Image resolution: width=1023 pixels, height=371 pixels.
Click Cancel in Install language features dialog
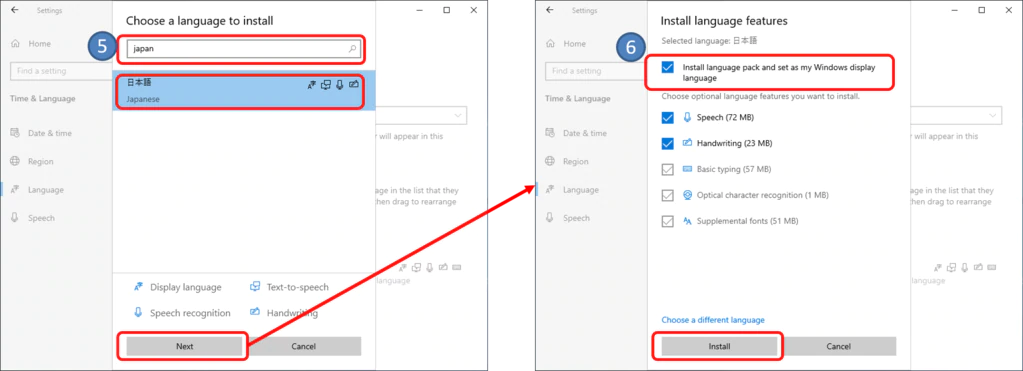(x=838, y=346)
